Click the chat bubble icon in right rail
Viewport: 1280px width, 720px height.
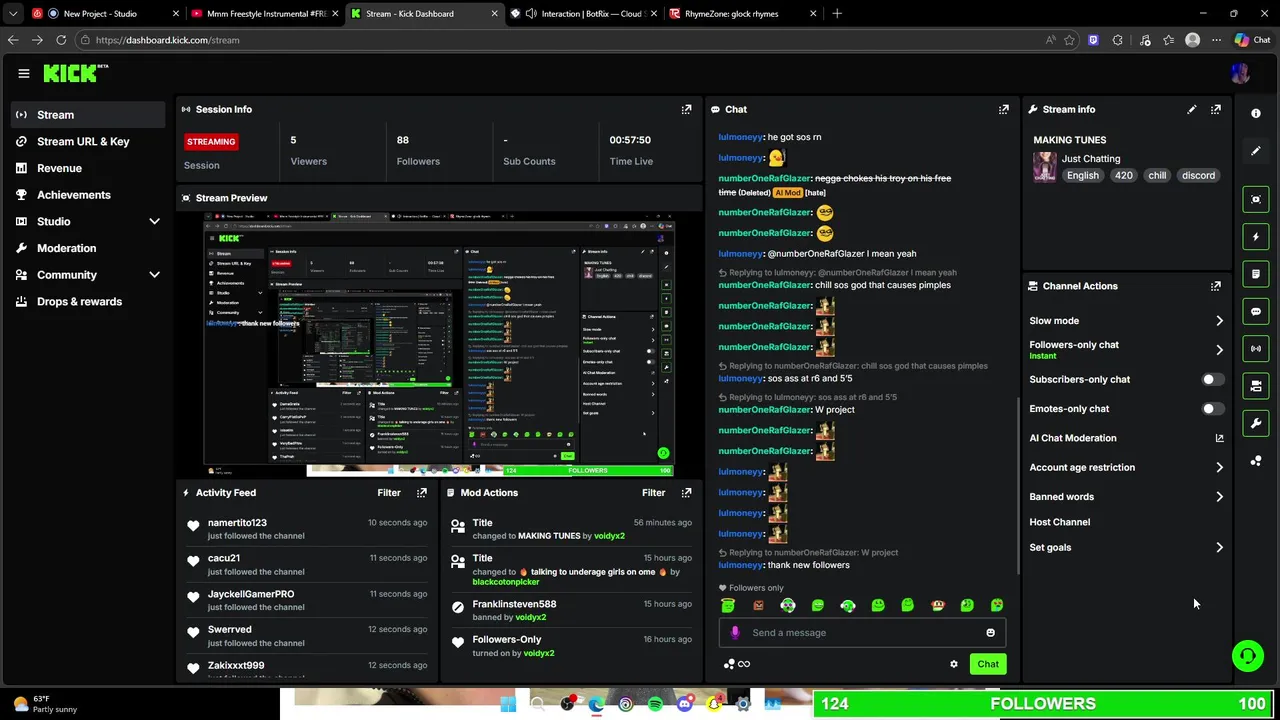(1256, 311)
